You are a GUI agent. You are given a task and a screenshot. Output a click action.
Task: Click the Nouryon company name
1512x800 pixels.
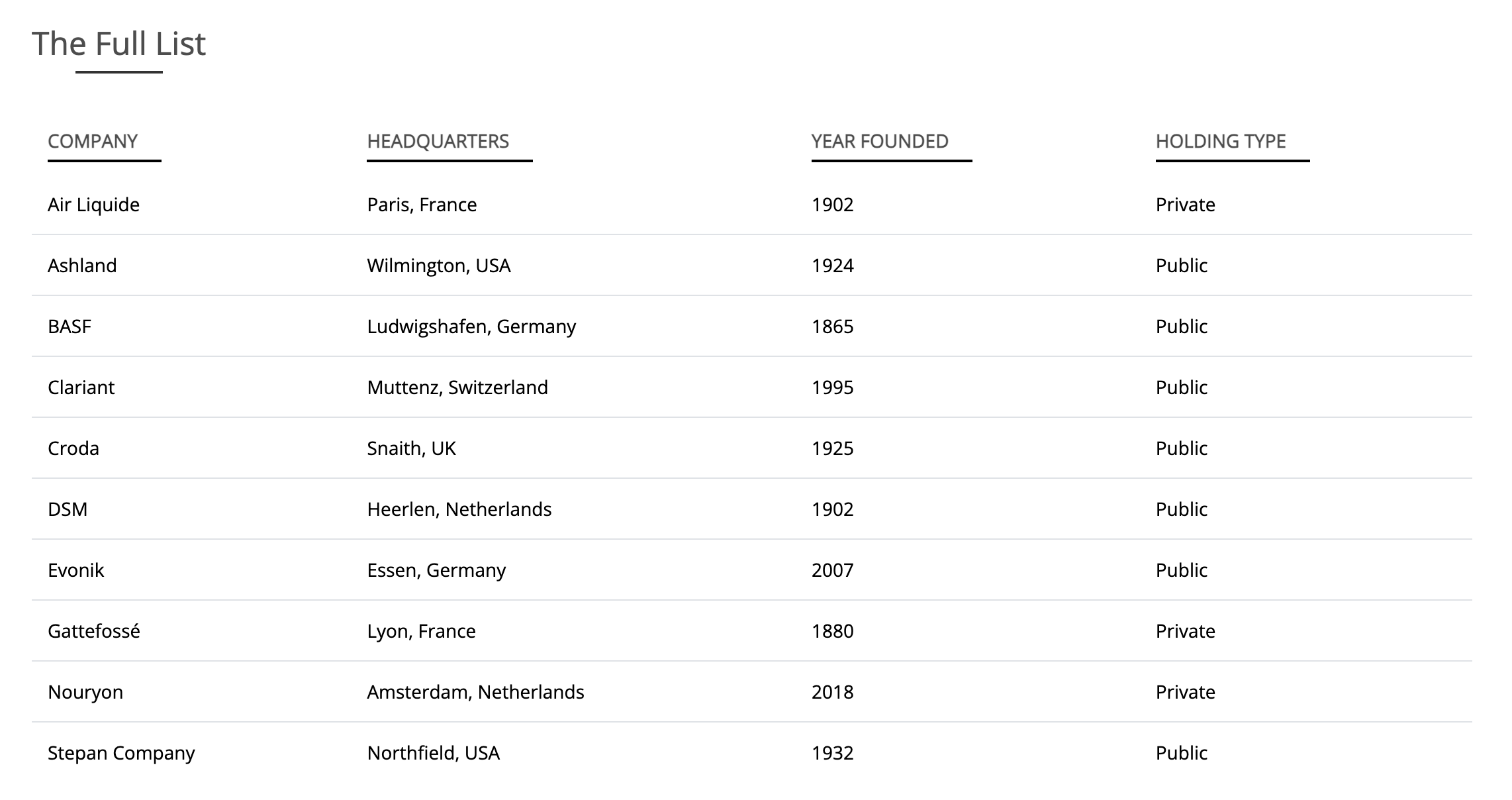coord(85,692)
